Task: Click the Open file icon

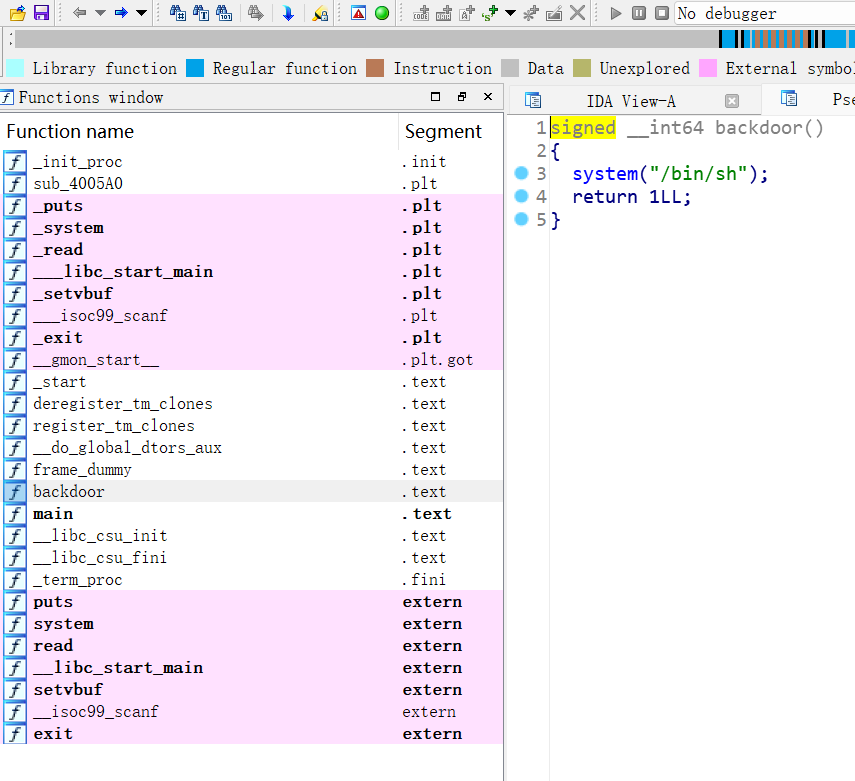Action: (x=17, y=13)
